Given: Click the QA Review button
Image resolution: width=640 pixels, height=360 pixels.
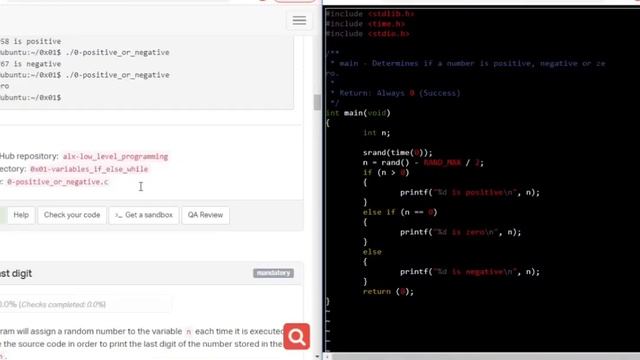Looking at the screenshot, I should tap(205, 215).
